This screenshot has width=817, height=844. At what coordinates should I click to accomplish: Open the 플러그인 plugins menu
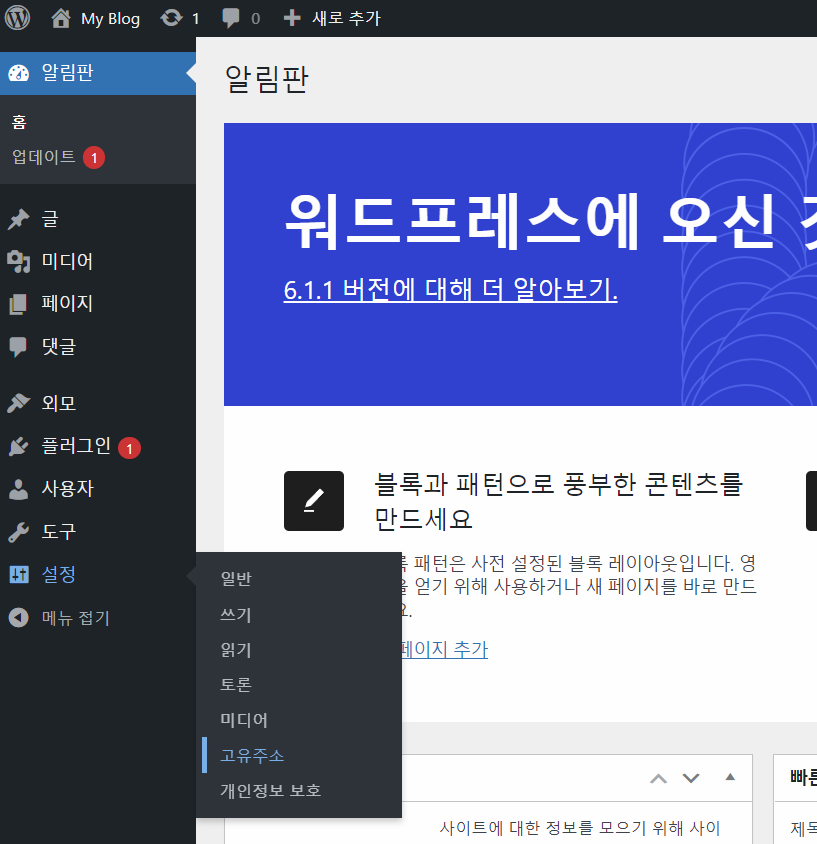76,446
